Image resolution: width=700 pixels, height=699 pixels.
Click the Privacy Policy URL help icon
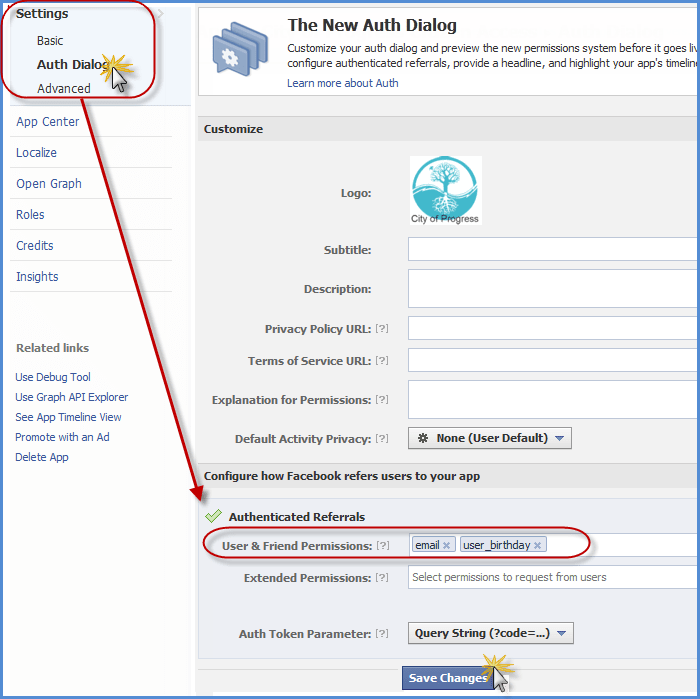[x=382, y=329]
